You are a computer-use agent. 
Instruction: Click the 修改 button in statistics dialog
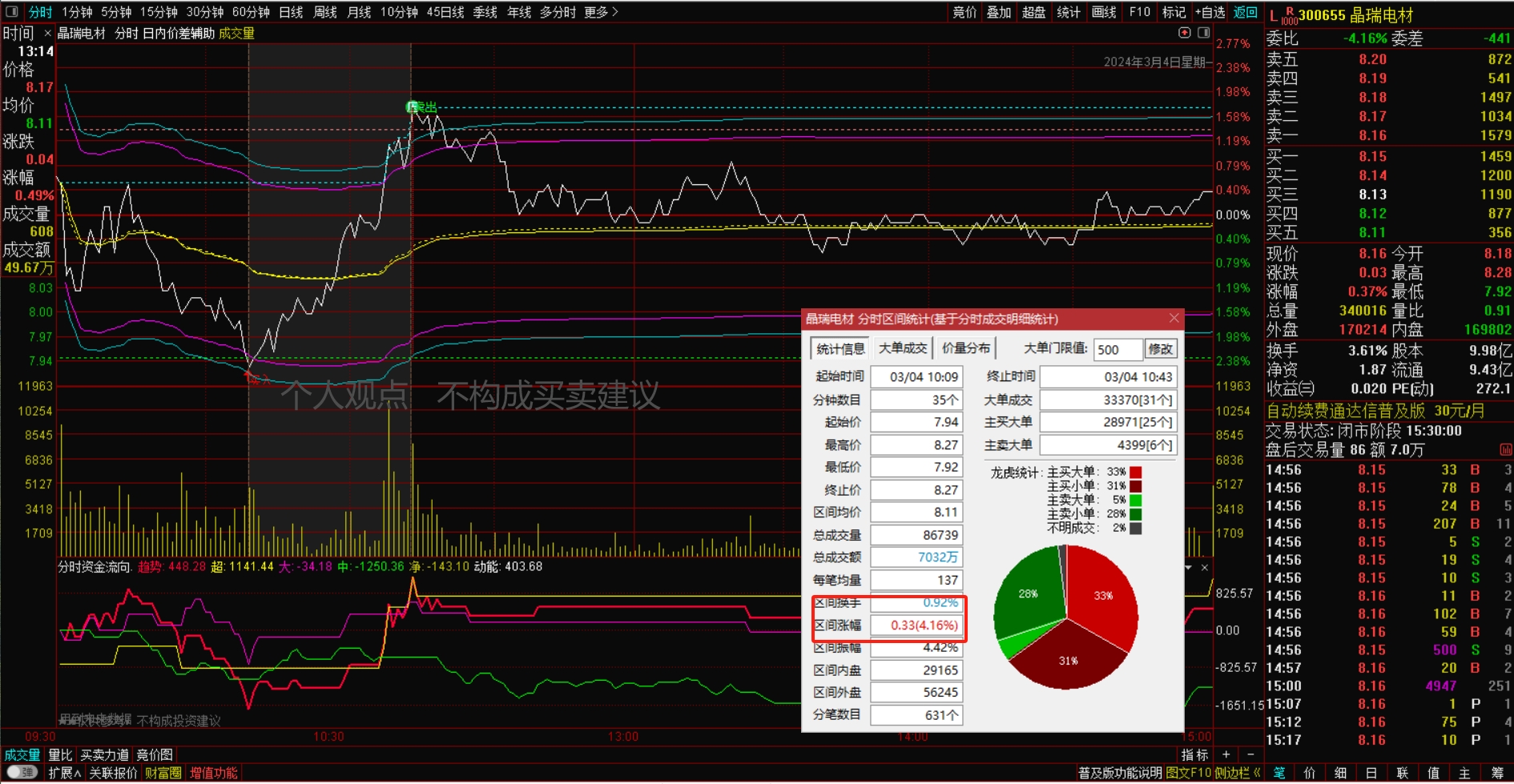(x=1162, y=349)
